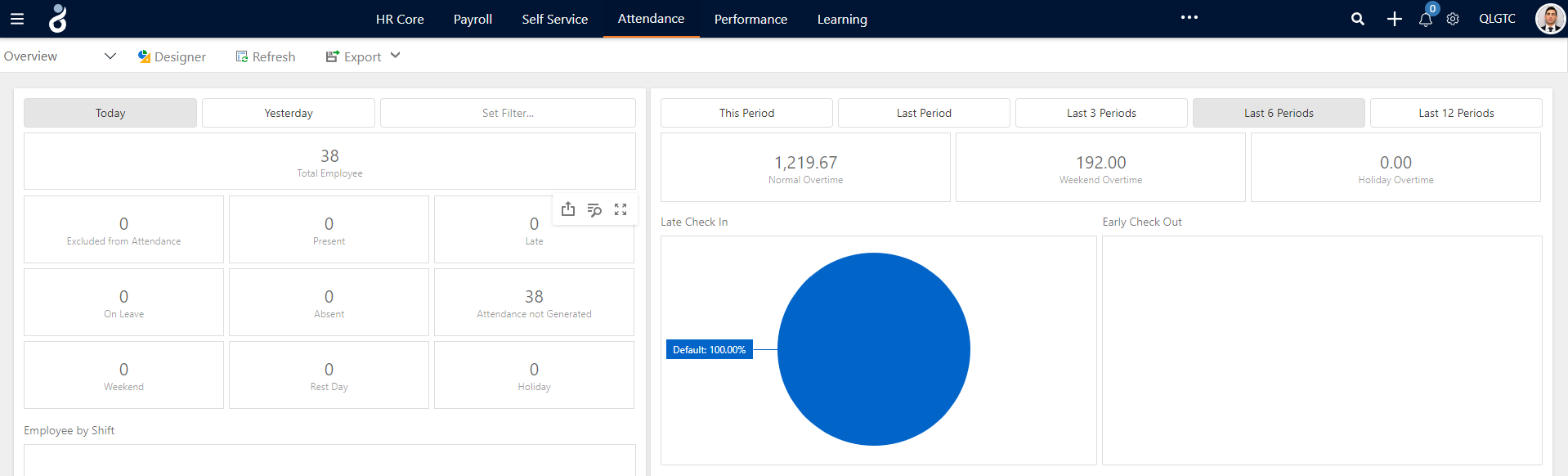Click the Refresh button
1568x476 pixels.
click(x=266, y=56)
